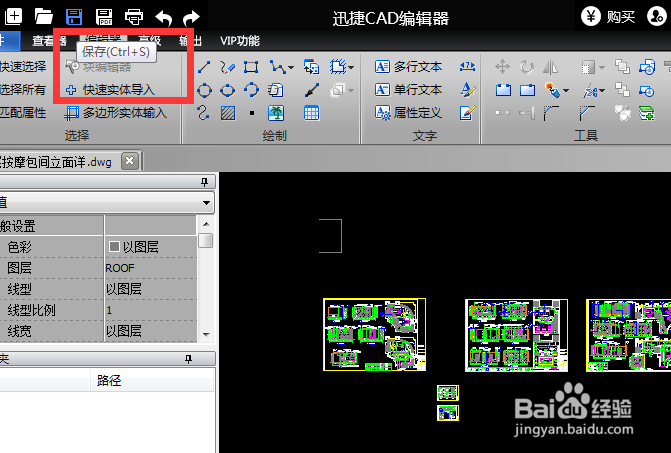Click 选择所有 select all
Image resolution: width=671 pixels, height=453 pixels.
[x=23, y=89]
